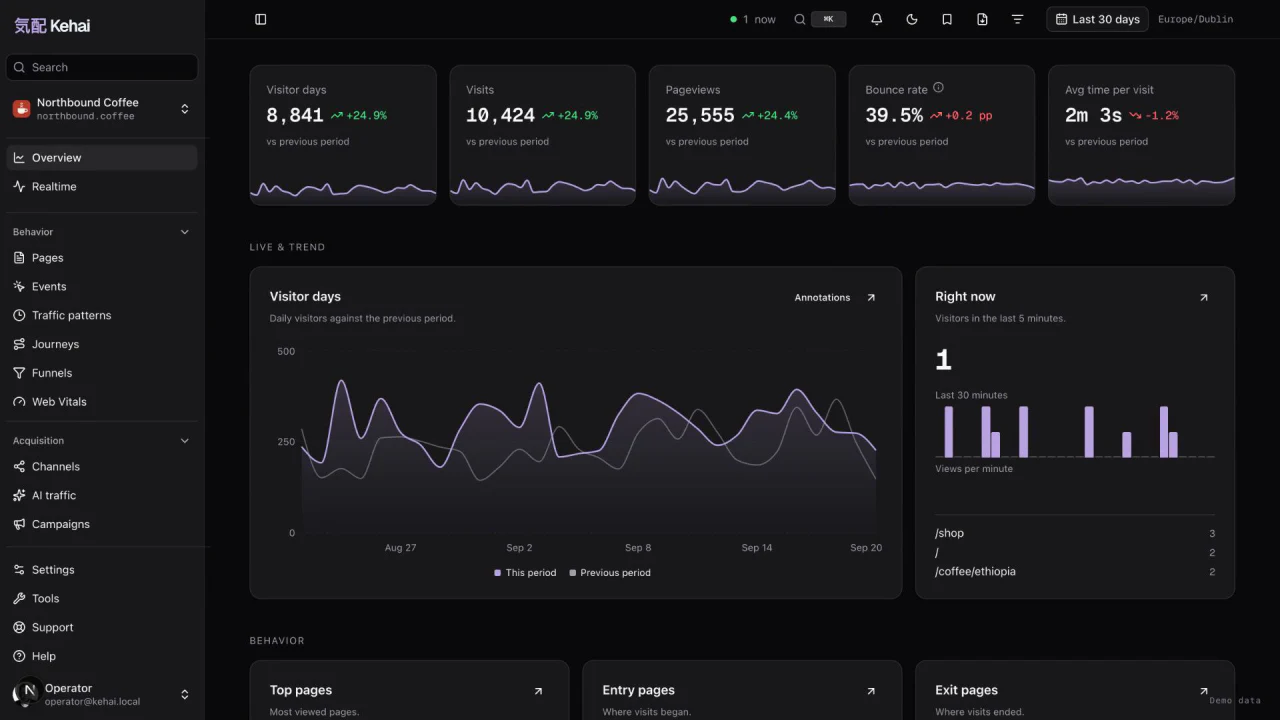
Task: Click the Bounce rate info icon
Action: pyautogui.click(x=938, y=88)
